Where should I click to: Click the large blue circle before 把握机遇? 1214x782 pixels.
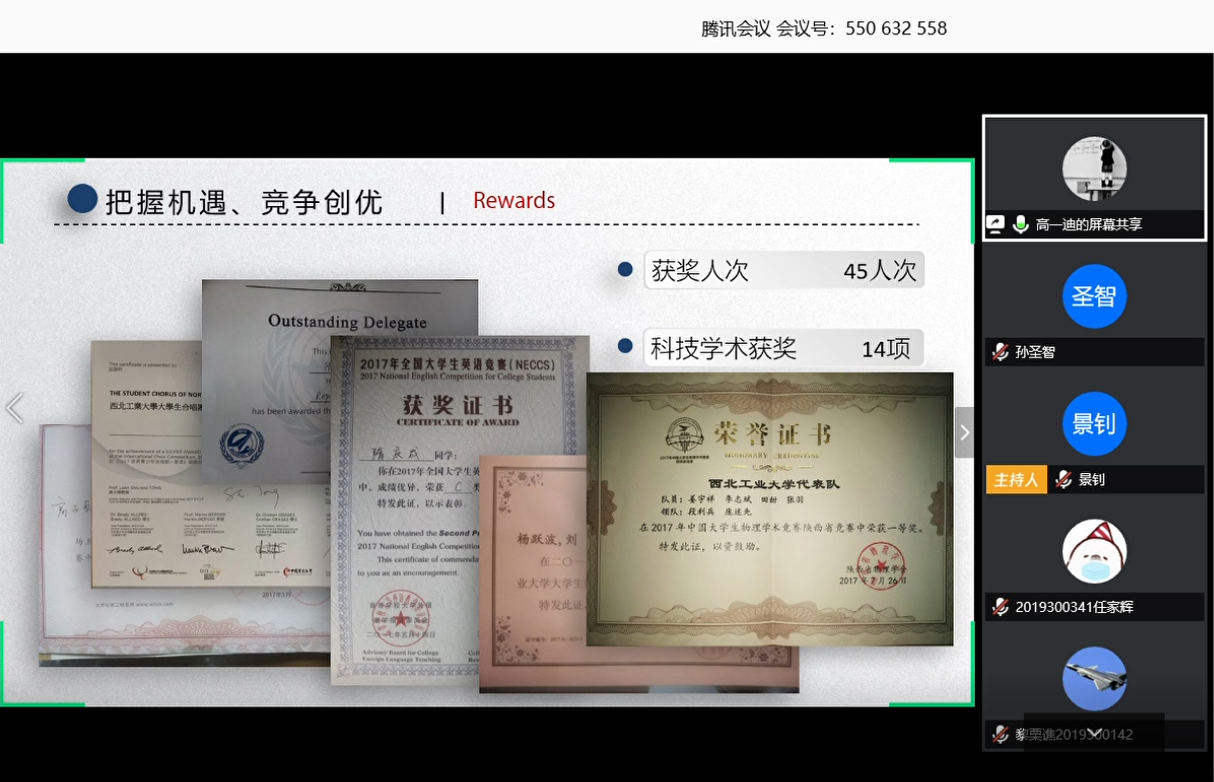click(82, 199)
